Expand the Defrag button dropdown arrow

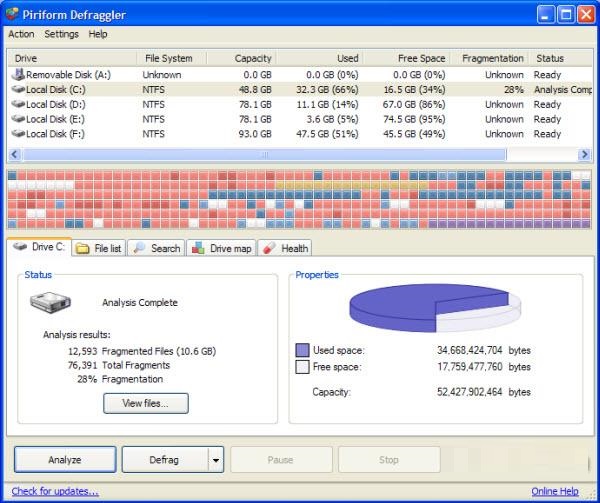coord(215,460)
